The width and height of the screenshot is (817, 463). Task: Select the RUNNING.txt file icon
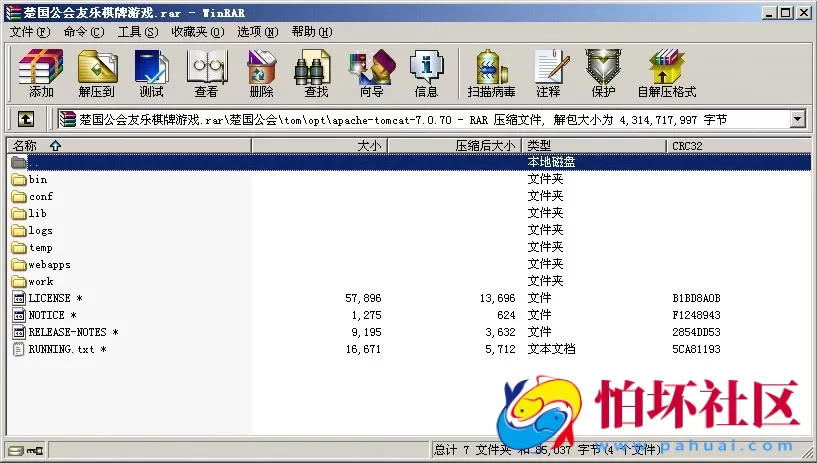(19, 349)
